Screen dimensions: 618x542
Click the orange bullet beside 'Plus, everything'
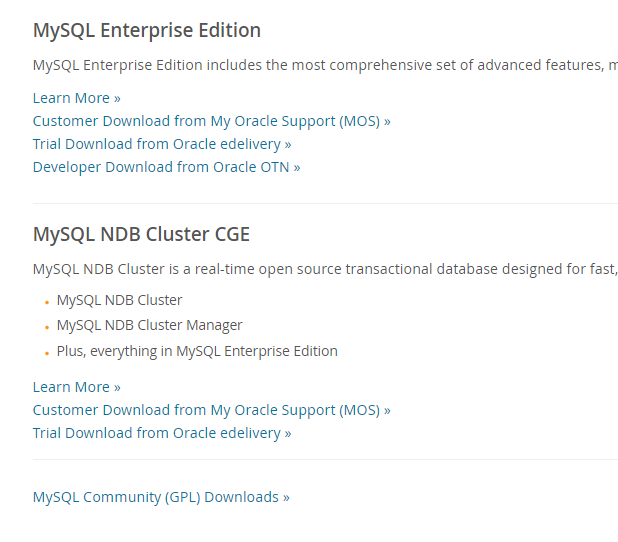(47, 353)
